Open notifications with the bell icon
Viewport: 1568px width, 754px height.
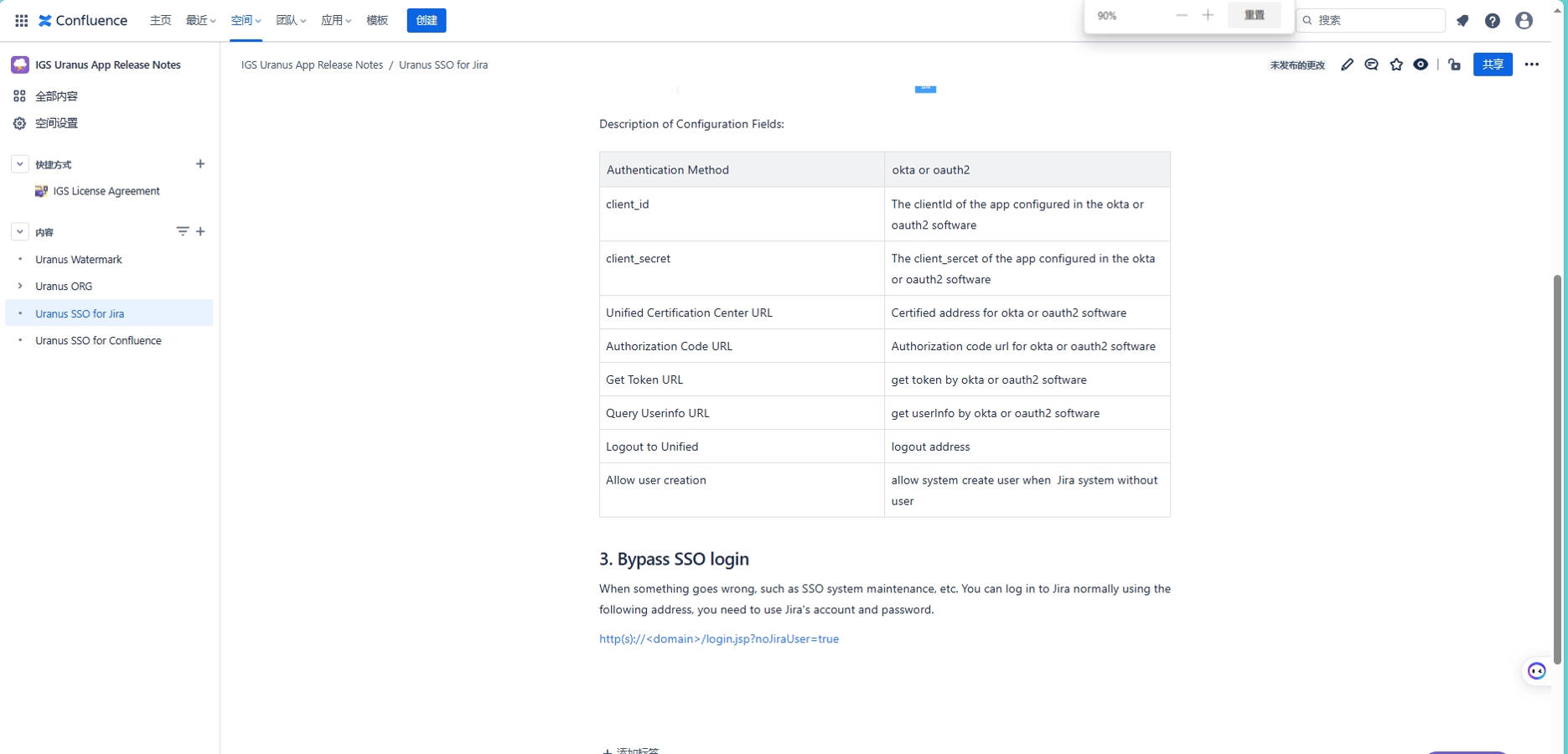pyautogui.click(x=1462, y=20)
